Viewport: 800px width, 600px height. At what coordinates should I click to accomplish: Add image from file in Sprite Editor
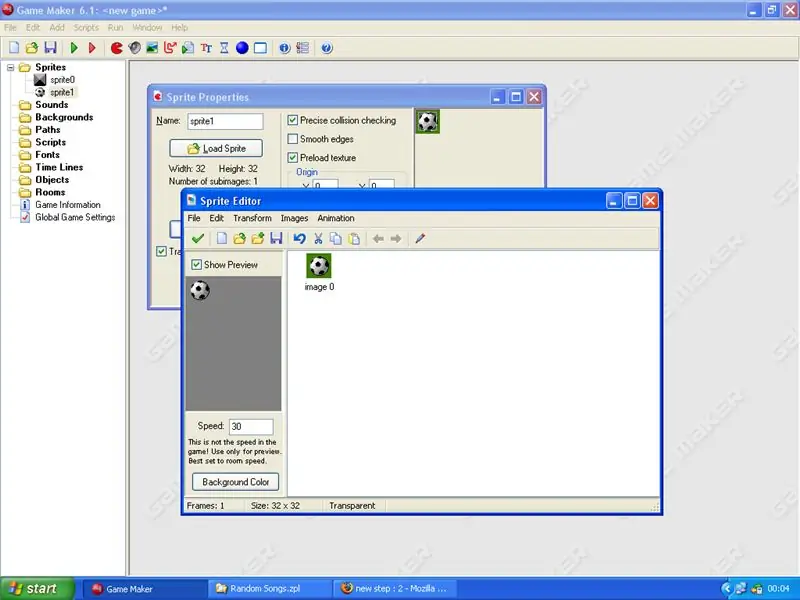tap(258, 238)
